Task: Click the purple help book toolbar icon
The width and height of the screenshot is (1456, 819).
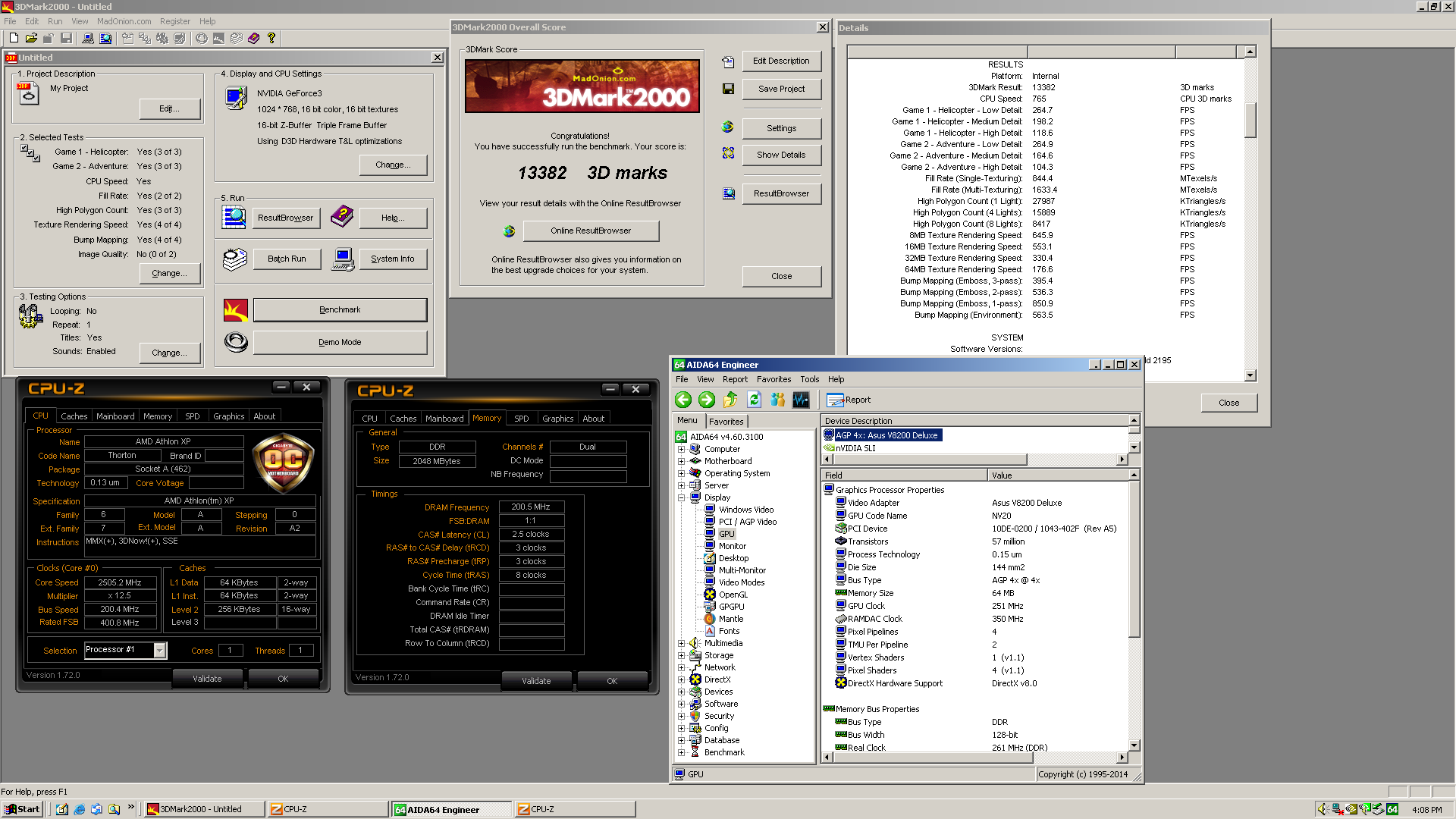Action: tap(253, 38)
